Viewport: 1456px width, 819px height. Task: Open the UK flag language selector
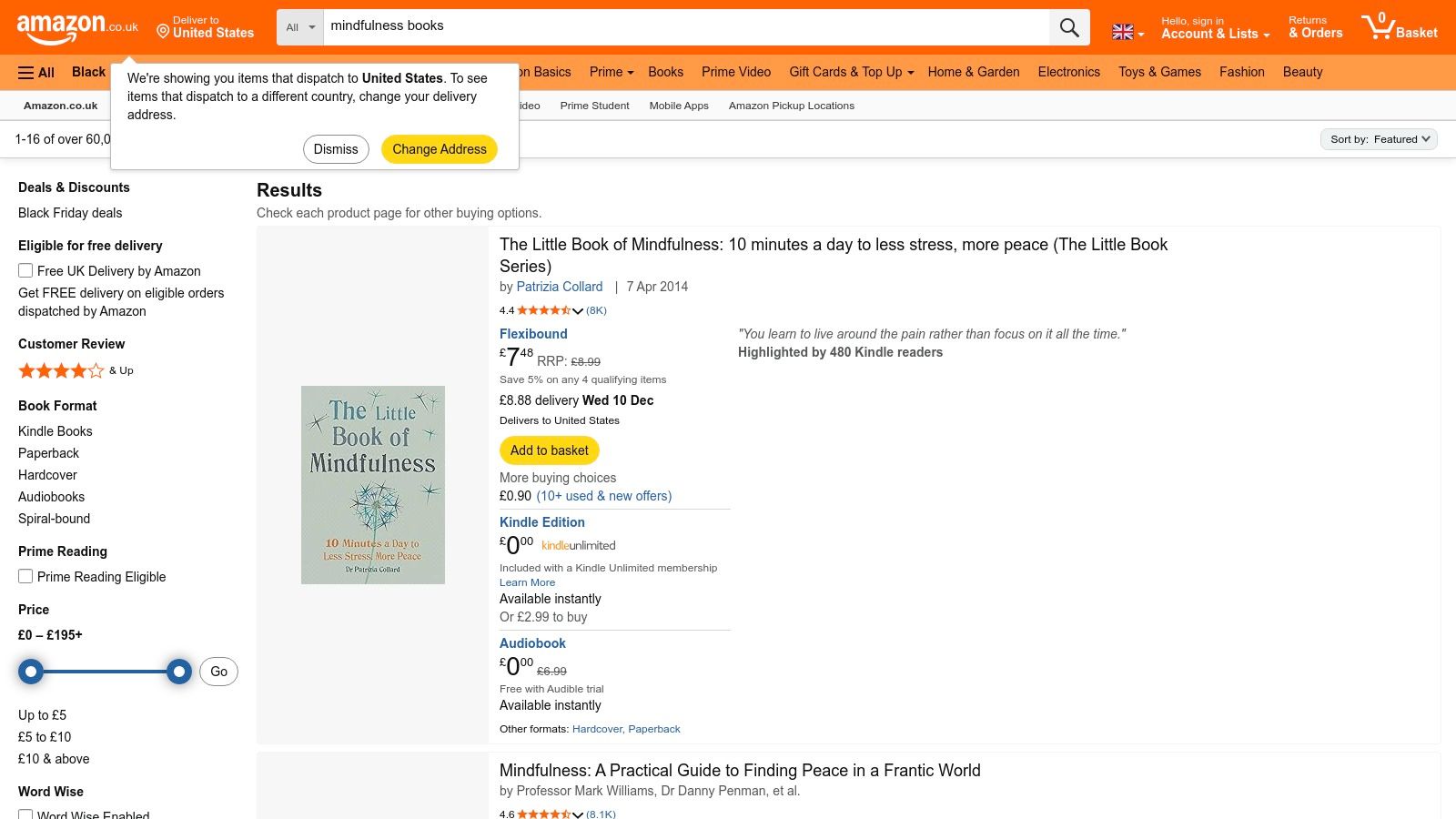coord(1125,30)
